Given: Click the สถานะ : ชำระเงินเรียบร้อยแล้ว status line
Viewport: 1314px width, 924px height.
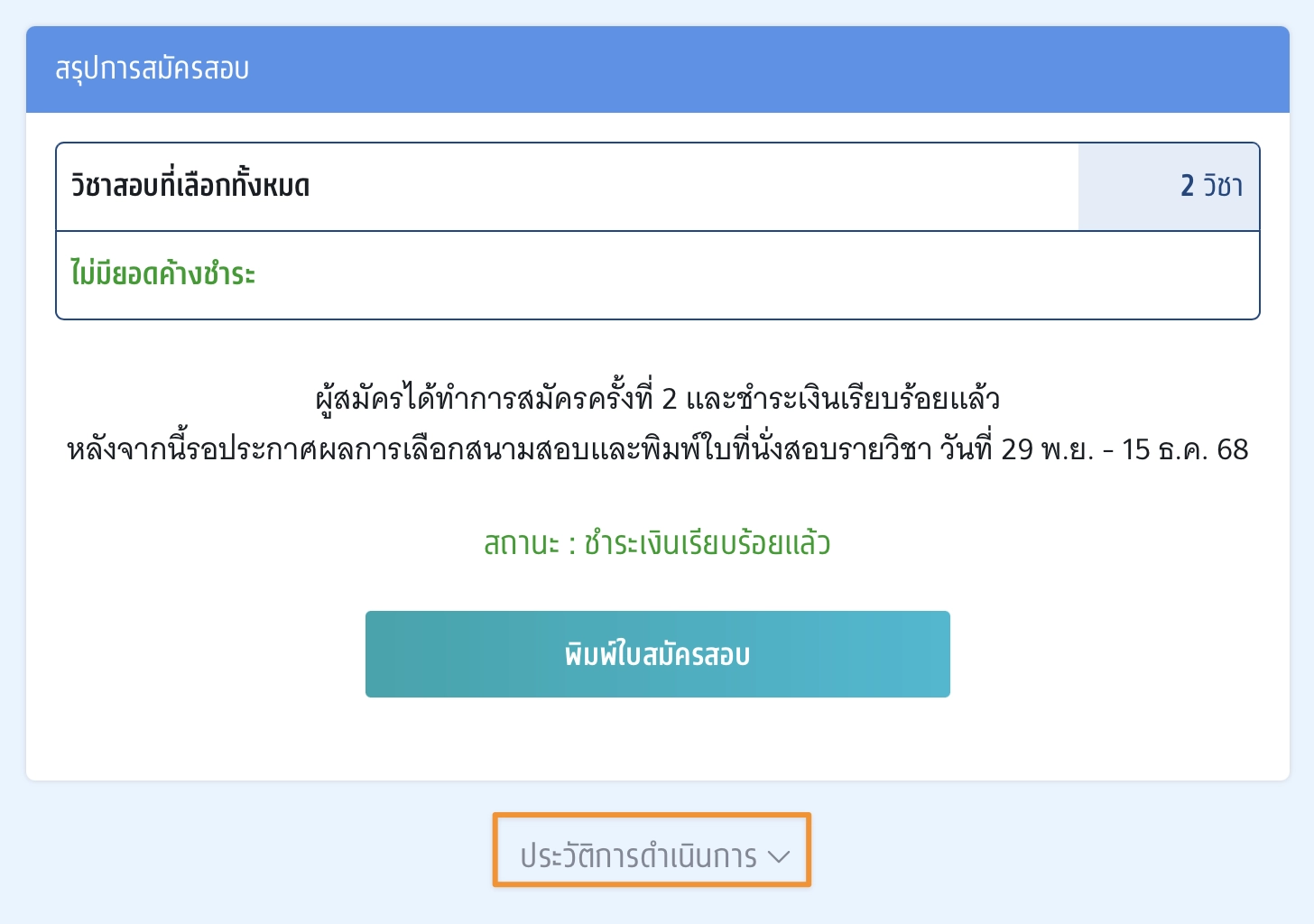Looking at the screenshot, I should [657, 543].
